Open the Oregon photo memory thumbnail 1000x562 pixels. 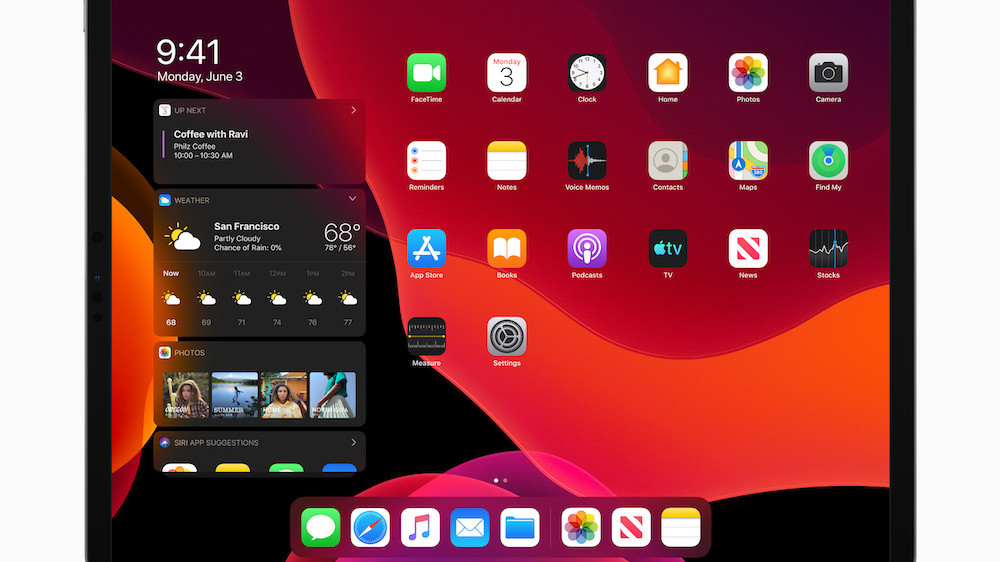click(186, 395)
